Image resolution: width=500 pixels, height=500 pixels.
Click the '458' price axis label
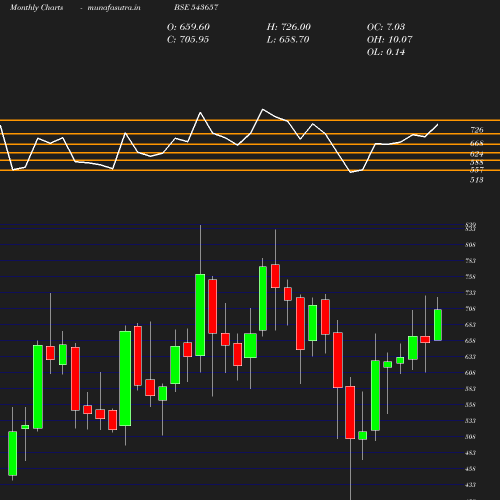coord(470,469)
